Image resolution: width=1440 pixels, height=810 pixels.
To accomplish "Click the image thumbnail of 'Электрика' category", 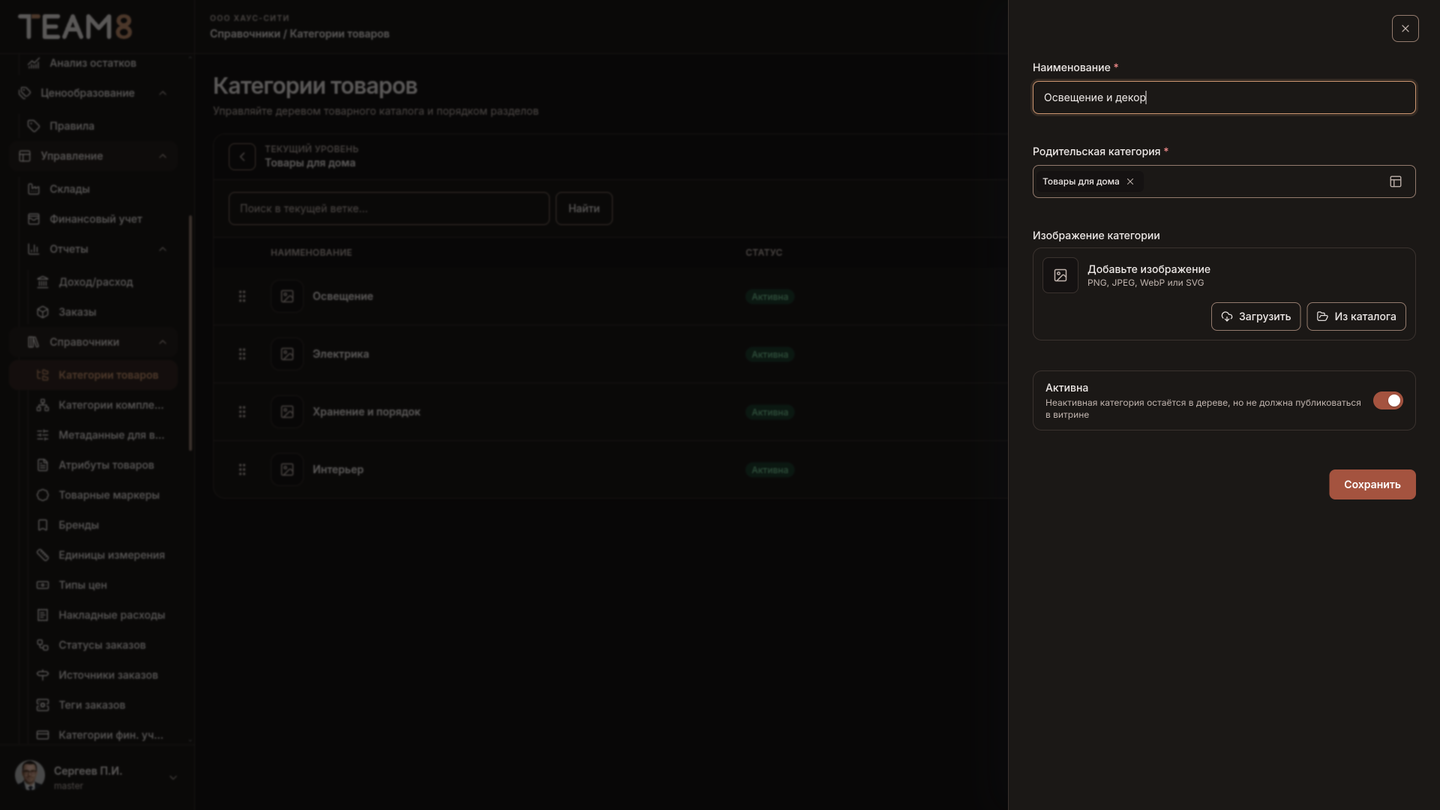I will pos(287,354).
